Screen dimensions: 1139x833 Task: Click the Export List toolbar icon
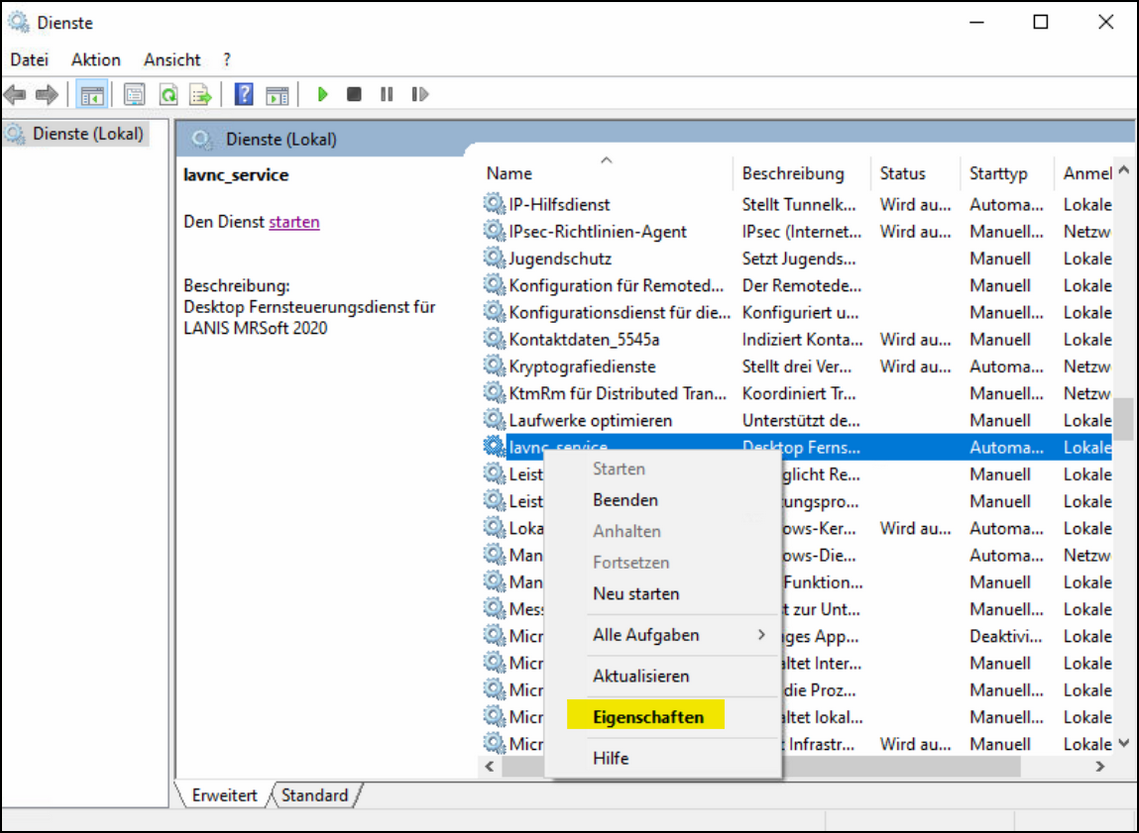[201, 95]
